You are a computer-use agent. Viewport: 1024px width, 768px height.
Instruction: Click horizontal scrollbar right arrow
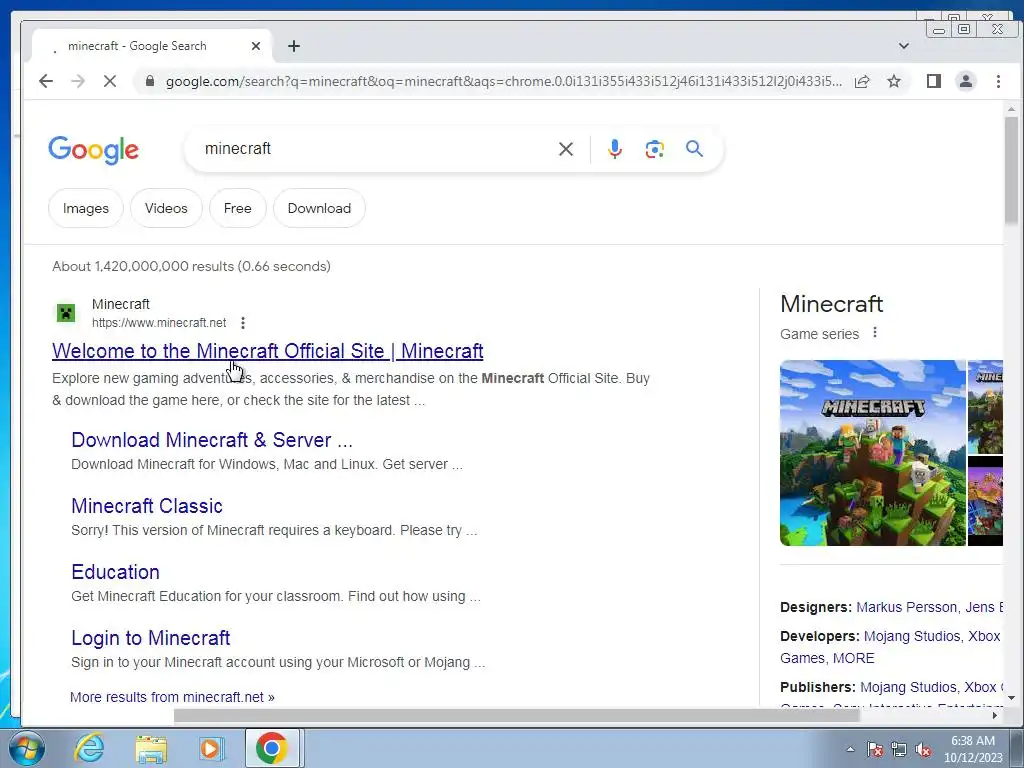[995, 716]
